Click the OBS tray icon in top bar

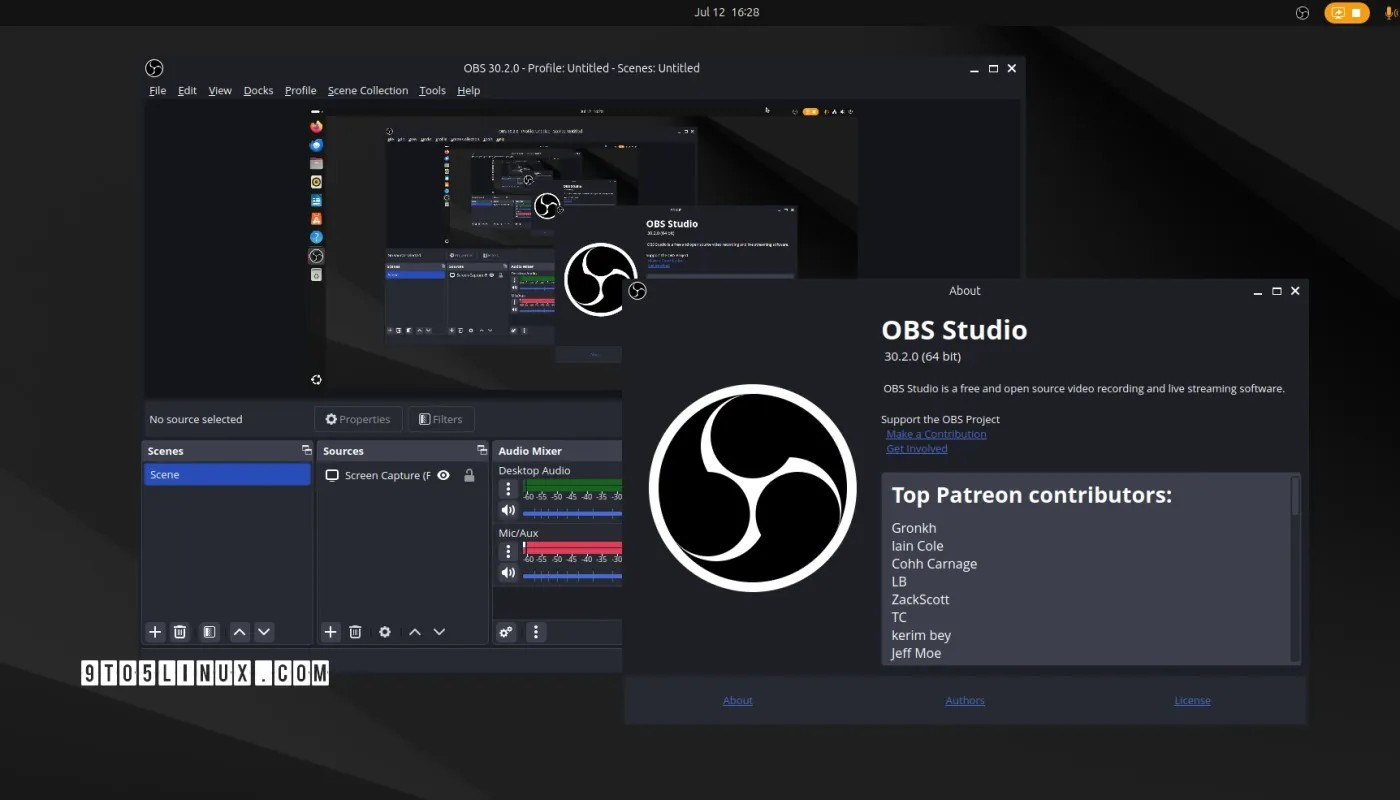click(x=1302, y=13)
